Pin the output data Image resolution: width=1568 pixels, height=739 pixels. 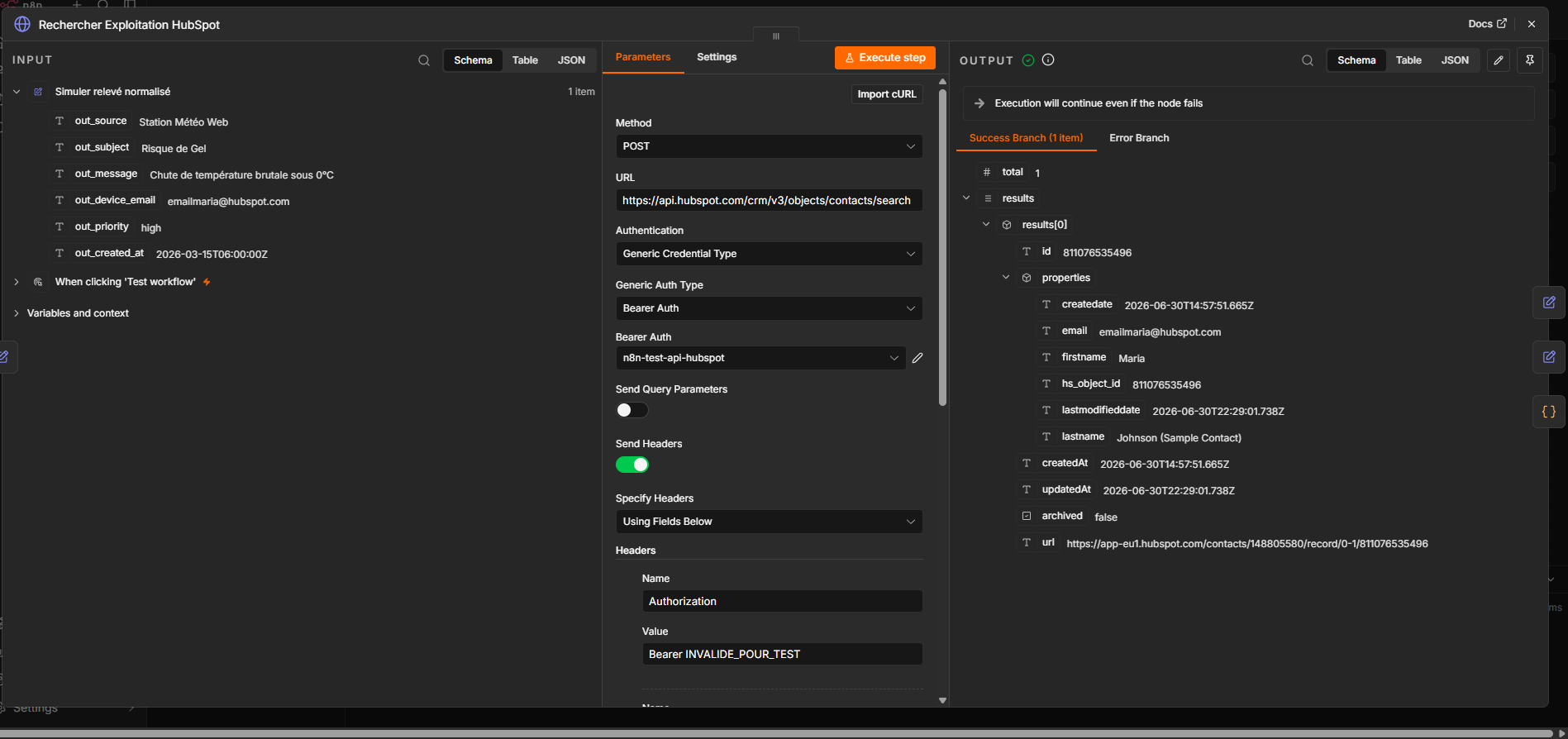click(x=1530, y=60)
